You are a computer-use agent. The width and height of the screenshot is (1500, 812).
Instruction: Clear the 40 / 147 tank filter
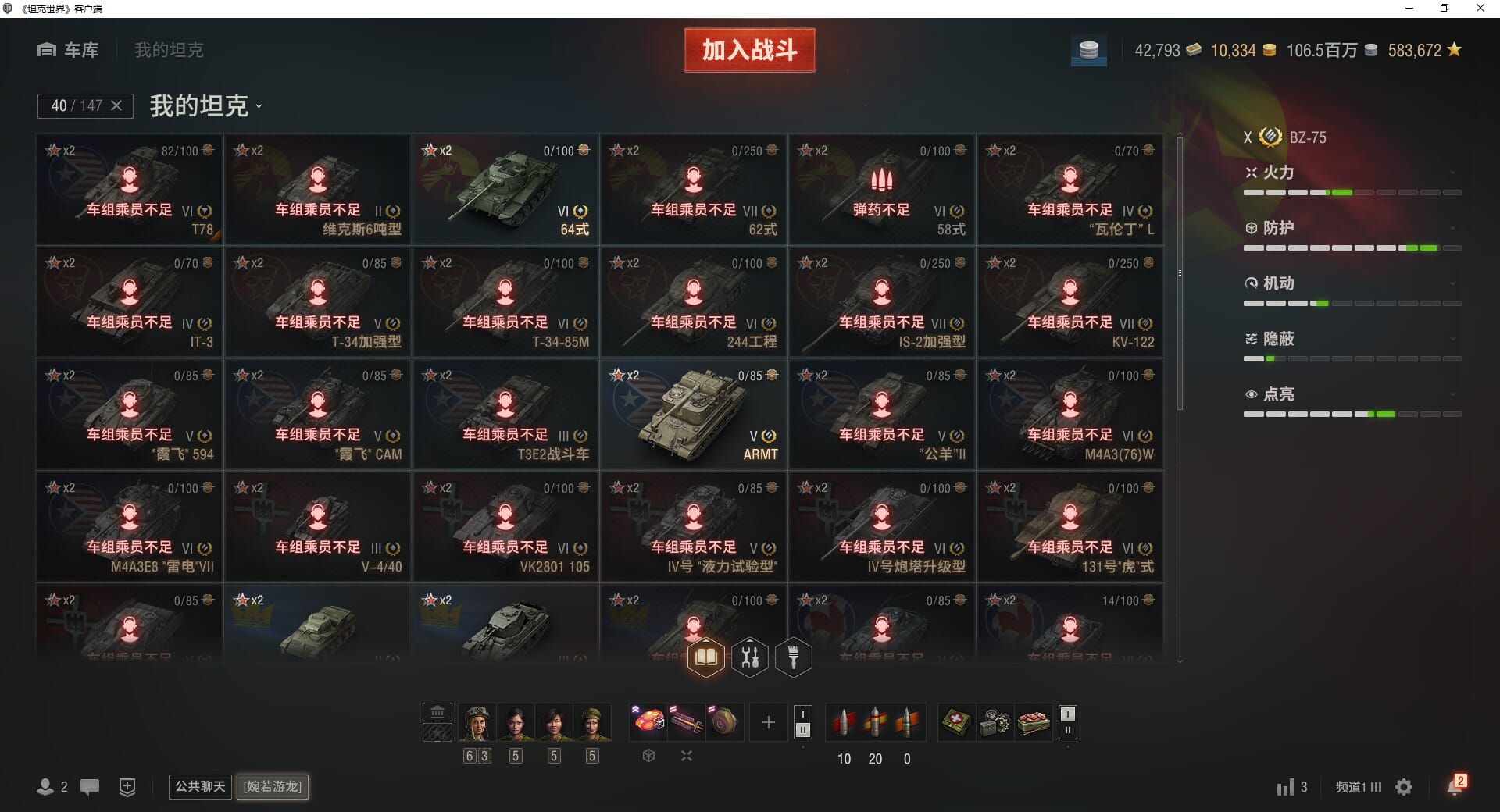click(x=116, y=105)
